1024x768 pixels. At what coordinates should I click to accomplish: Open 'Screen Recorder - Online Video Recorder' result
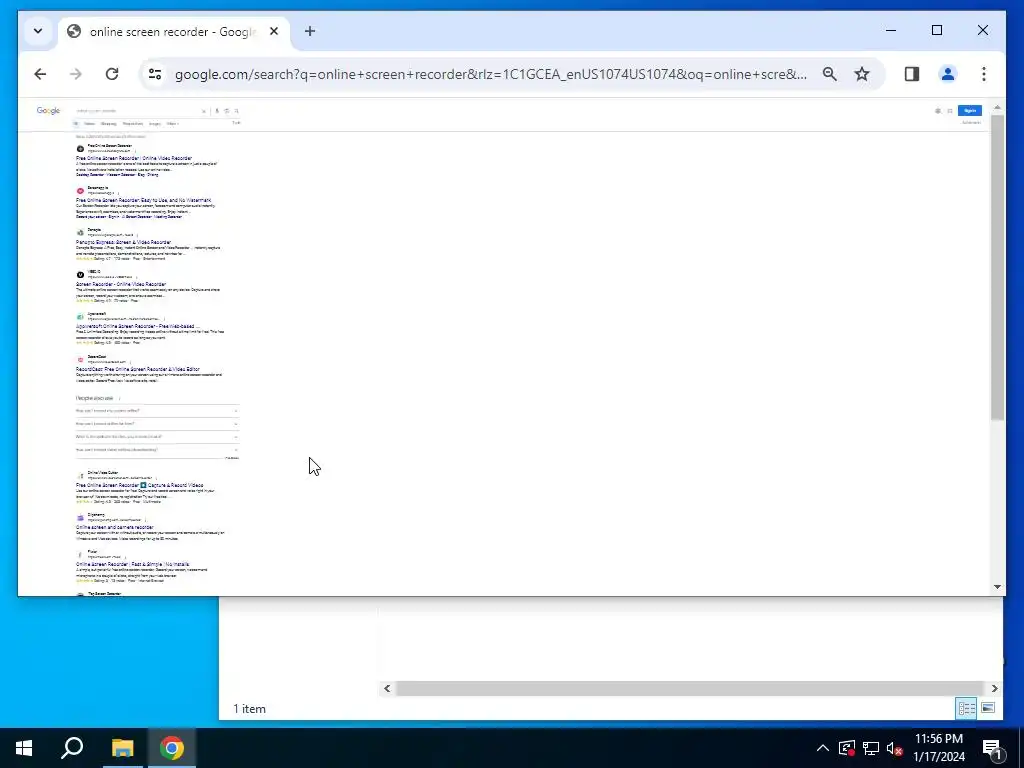click(x=121, y=284)
